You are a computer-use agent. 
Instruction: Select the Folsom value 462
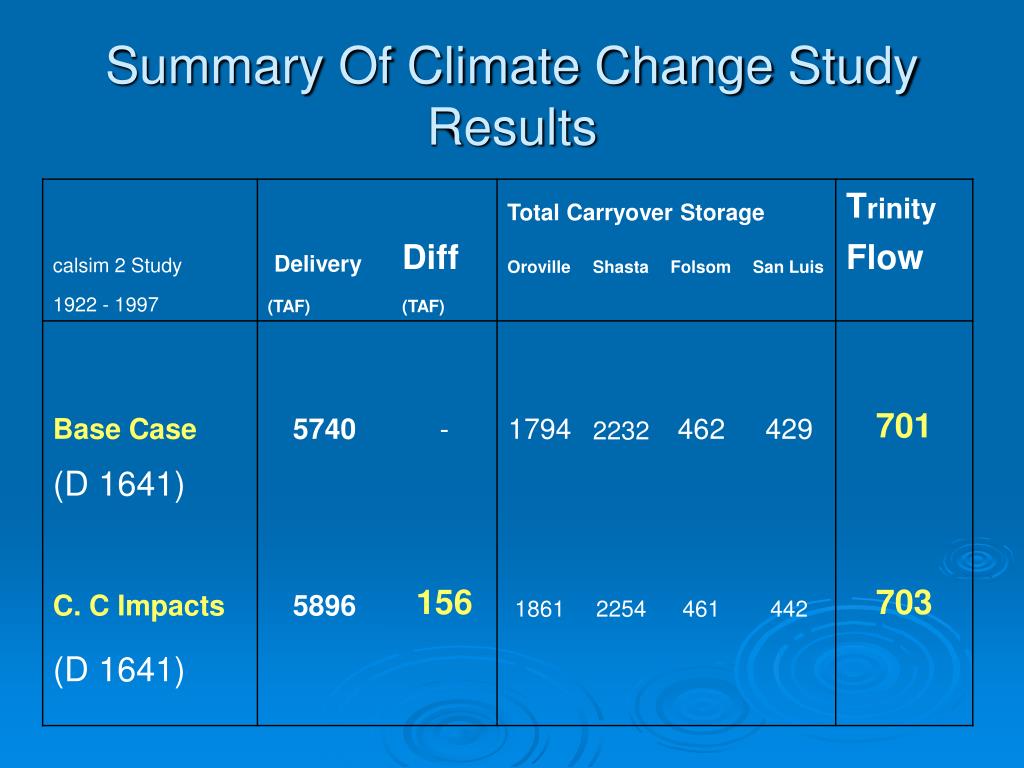click(701, 430)
